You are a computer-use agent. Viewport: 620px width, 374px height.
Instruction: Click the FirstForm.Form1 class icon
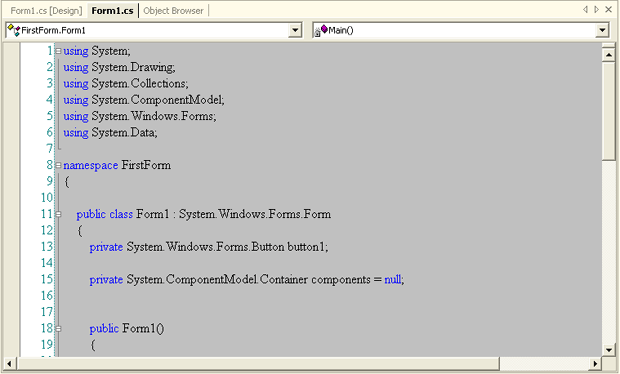pyautogui.click(x=13, y=30)
